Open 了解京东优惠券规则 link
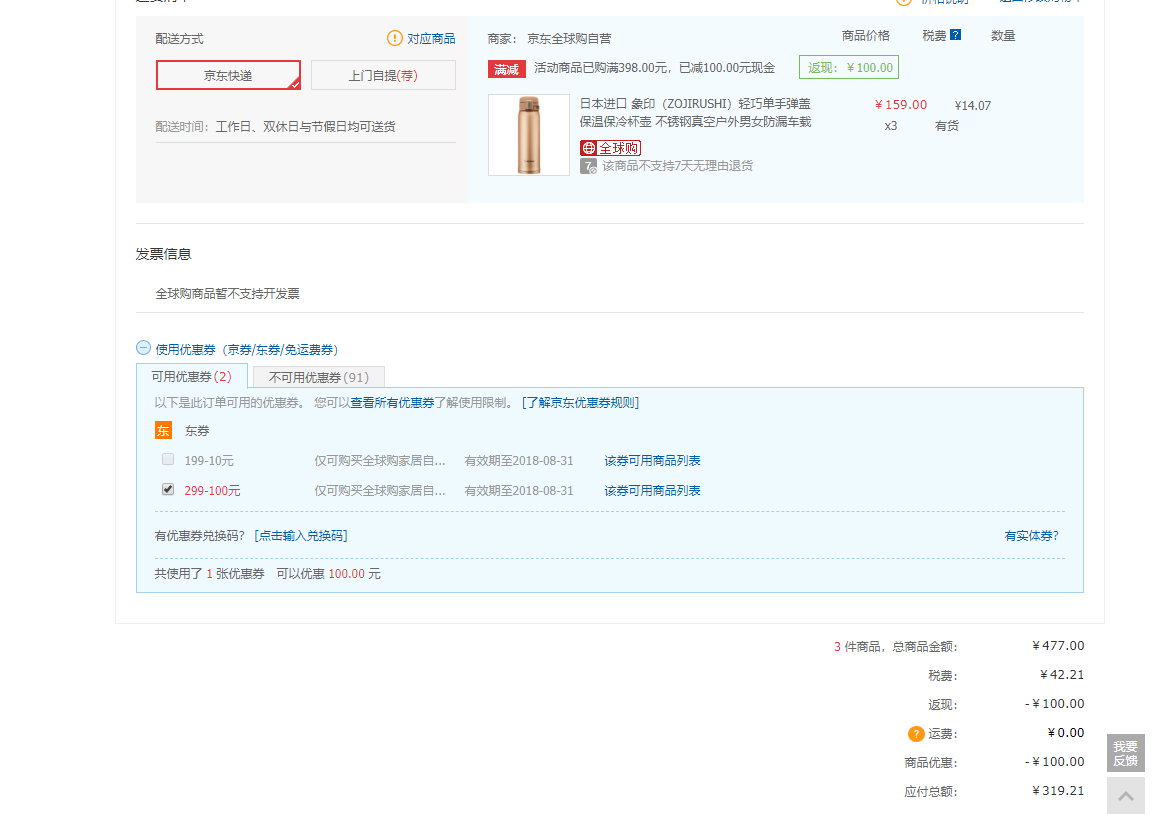 pyautogui.click(x=581, y=403)
